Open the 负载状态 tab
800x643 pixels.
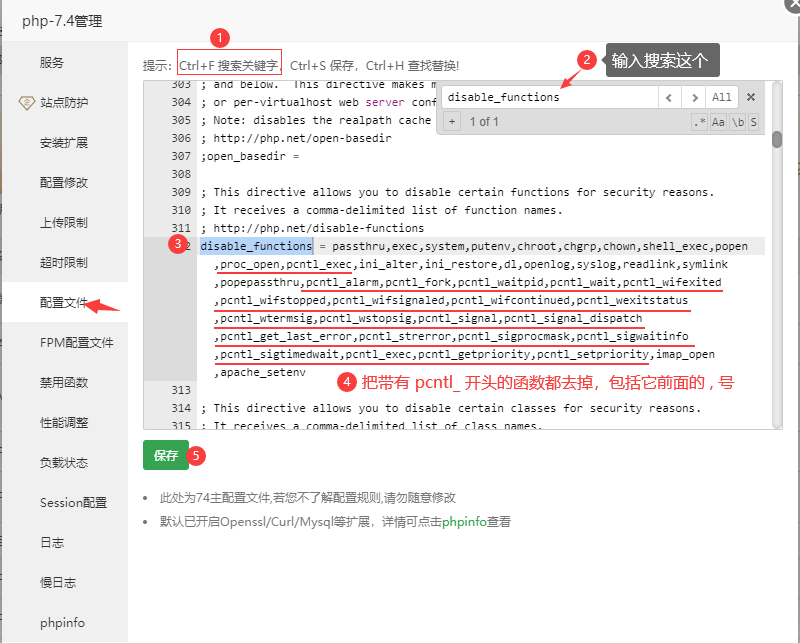[64, 462]
